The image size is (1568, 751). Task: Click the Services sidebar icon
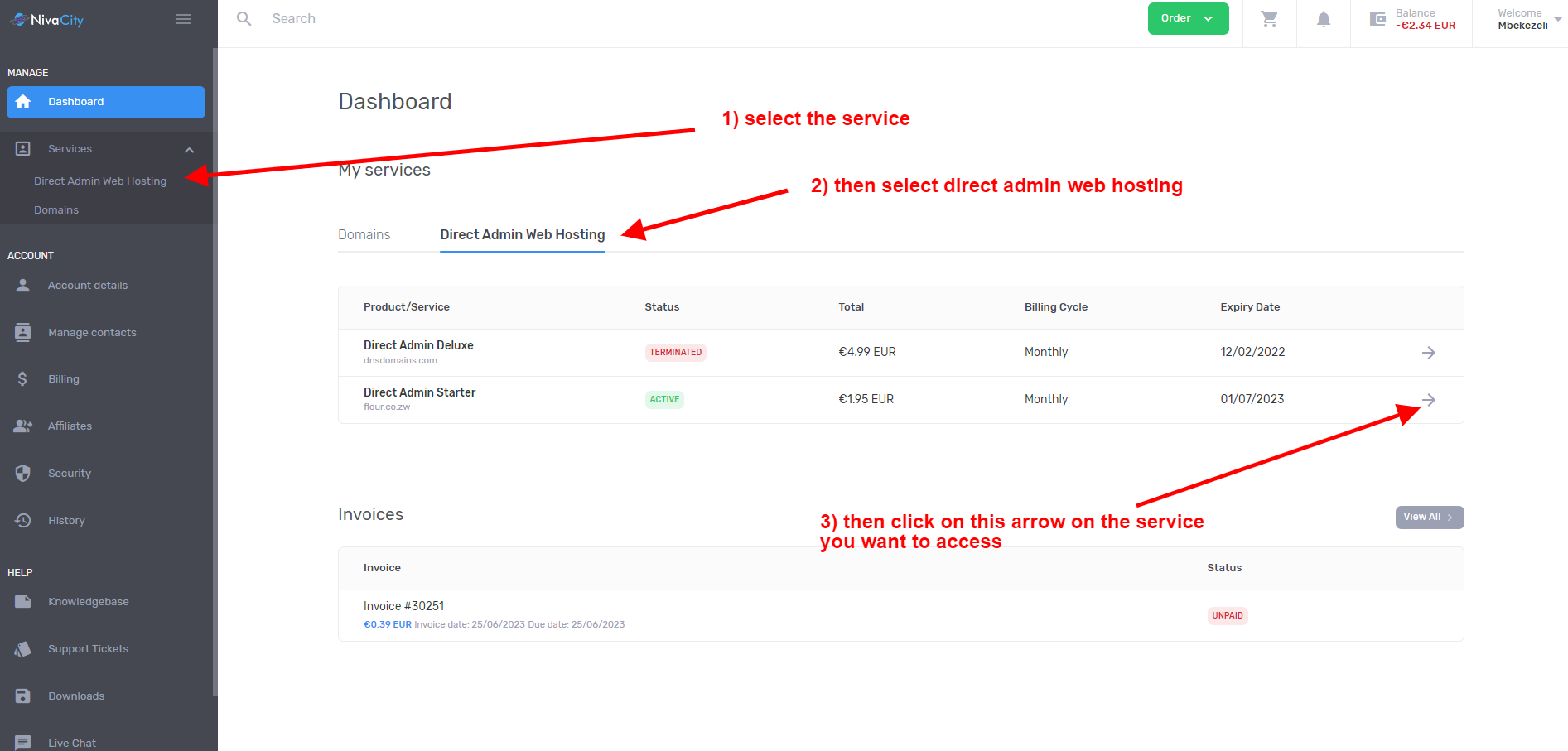[23, 149]
